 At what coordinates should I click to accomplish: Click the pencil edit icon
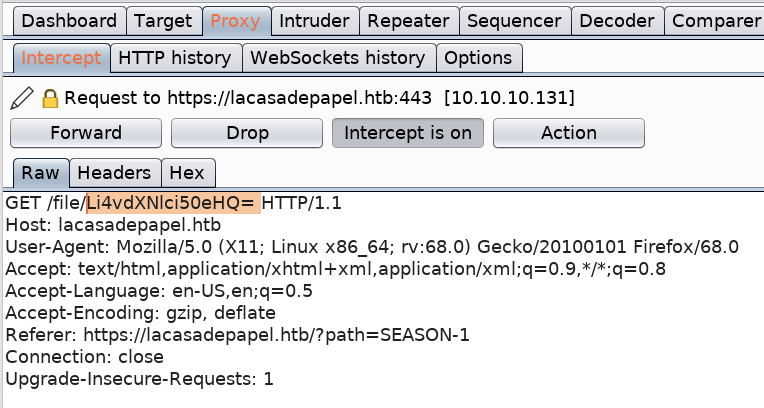(22, 98)
